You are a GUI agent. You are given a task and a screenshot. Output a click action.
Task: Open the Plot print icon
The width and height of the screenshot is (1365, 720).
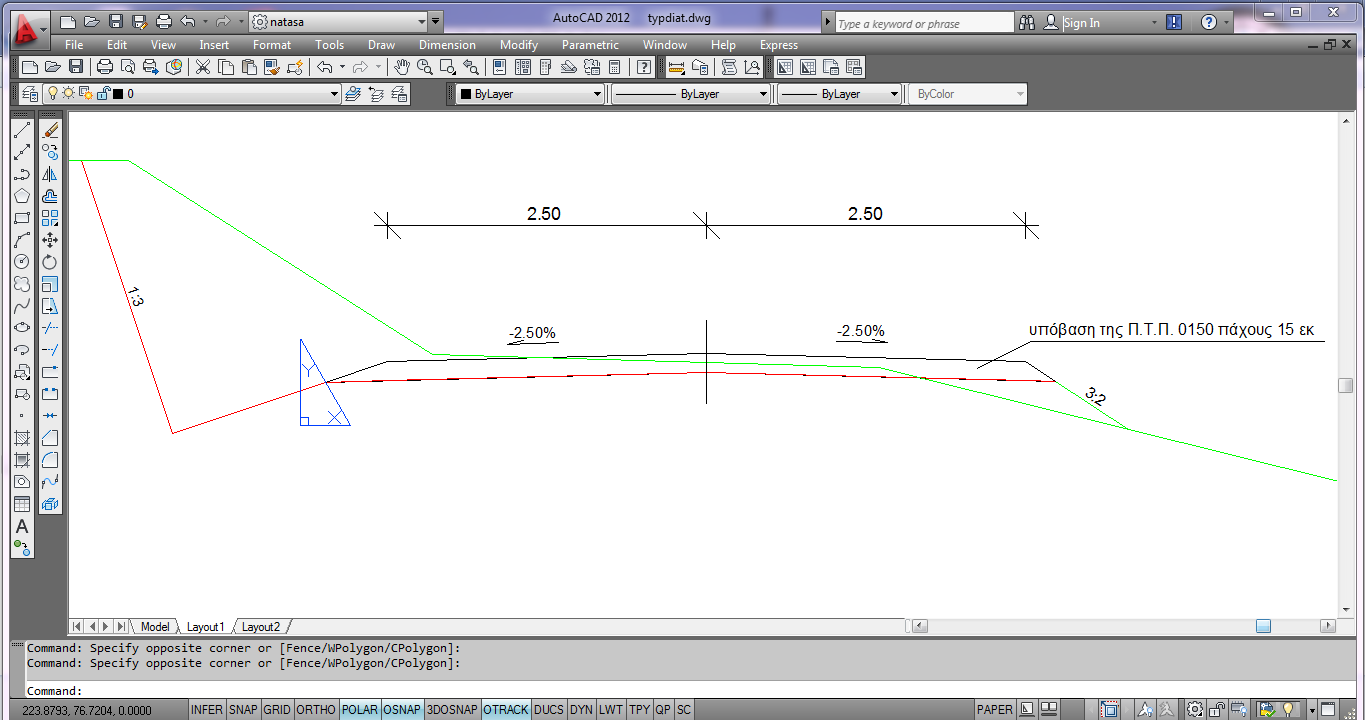coord(105,67)
